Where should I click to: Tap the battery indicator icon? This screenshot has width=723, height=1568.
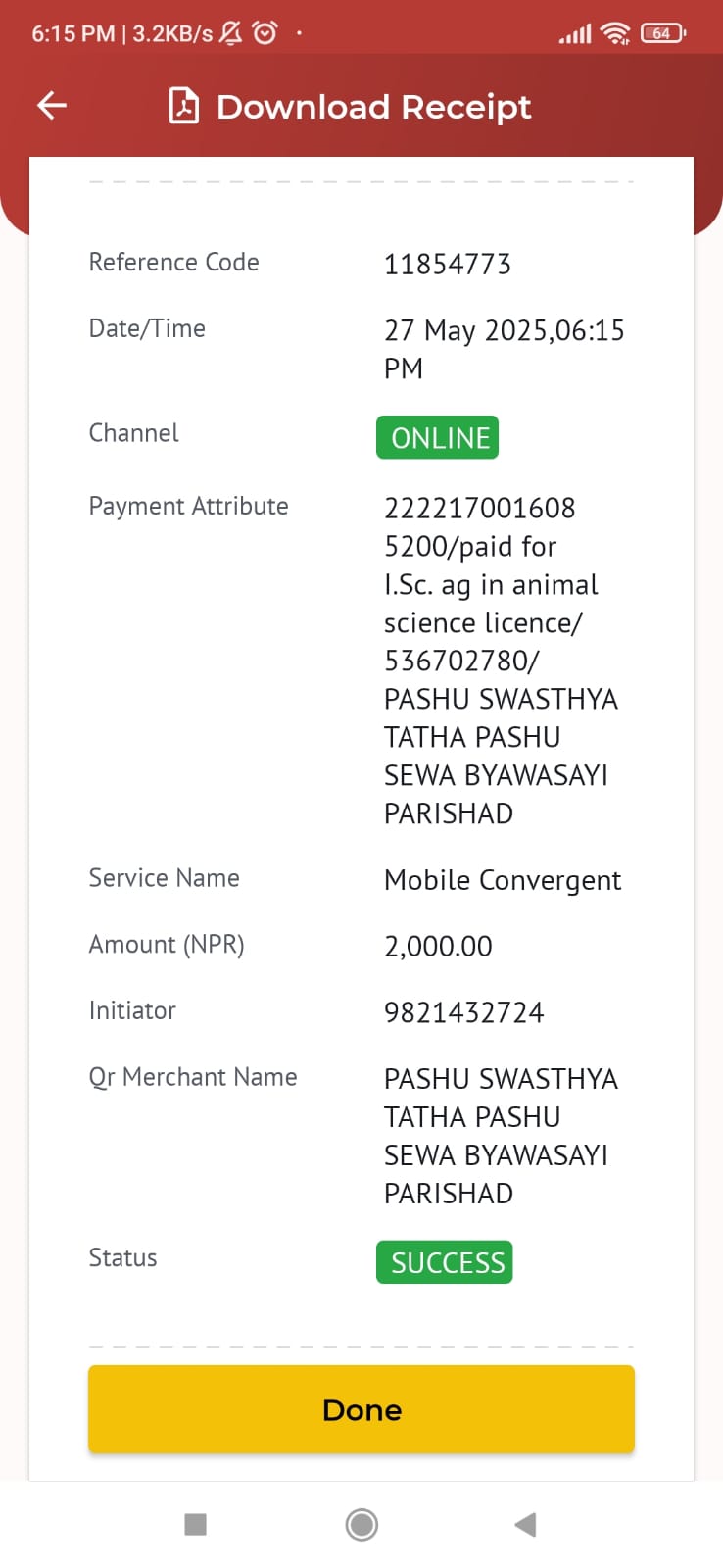[x=663, y=33]
